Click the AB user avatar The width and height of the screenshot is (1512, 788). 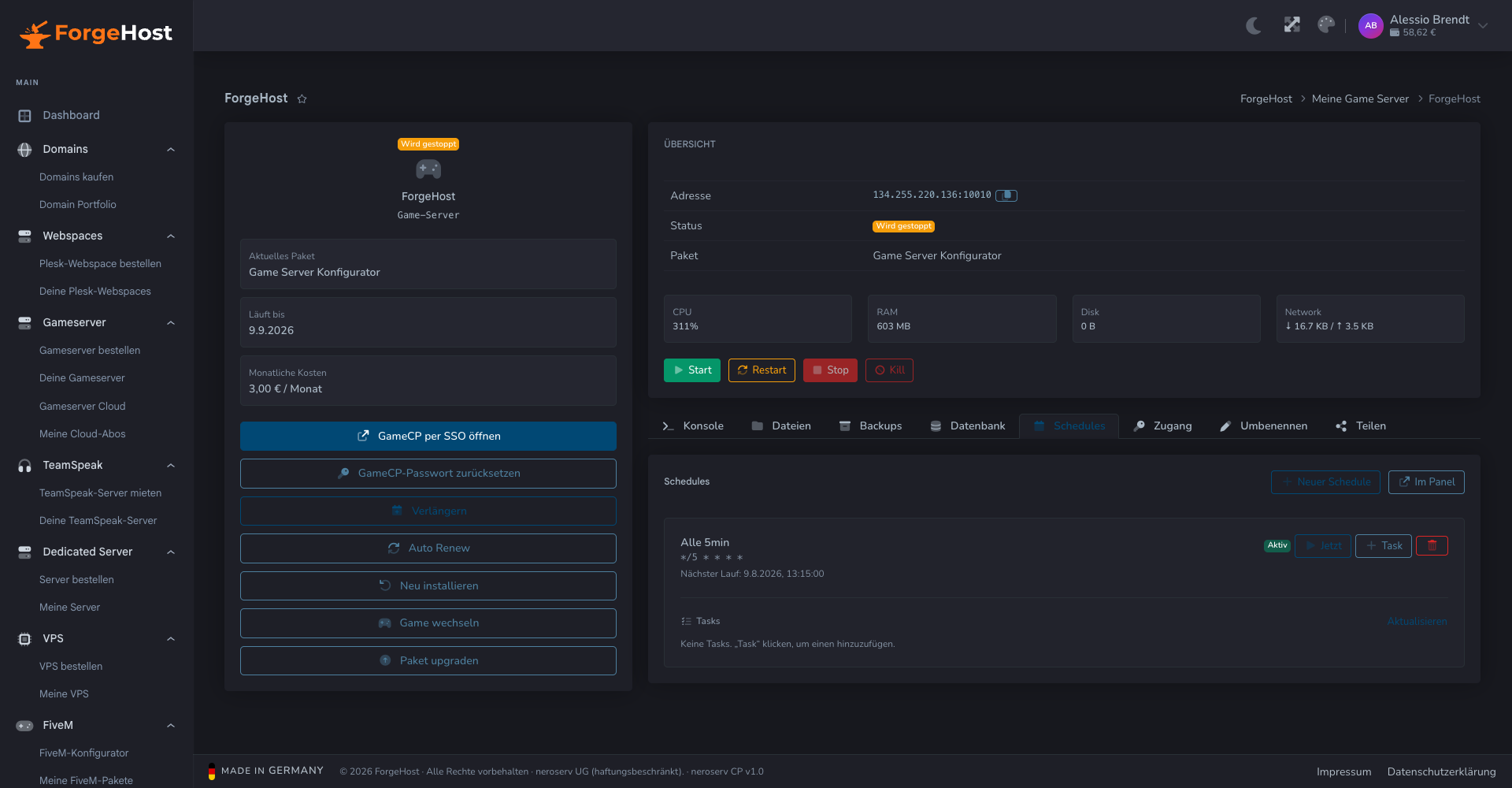[x=1371, y=26]
